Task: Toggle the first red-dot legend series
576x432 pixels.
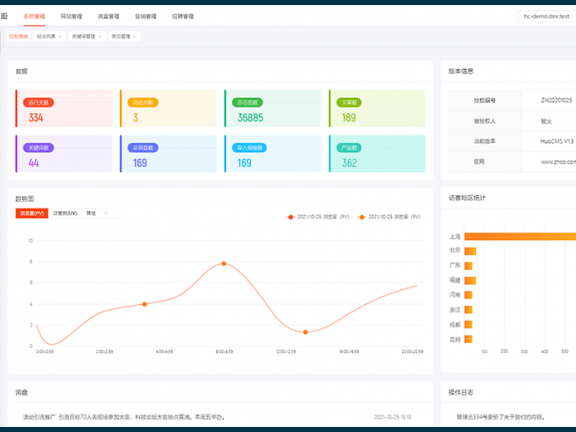Action: (x=317, y=217)
